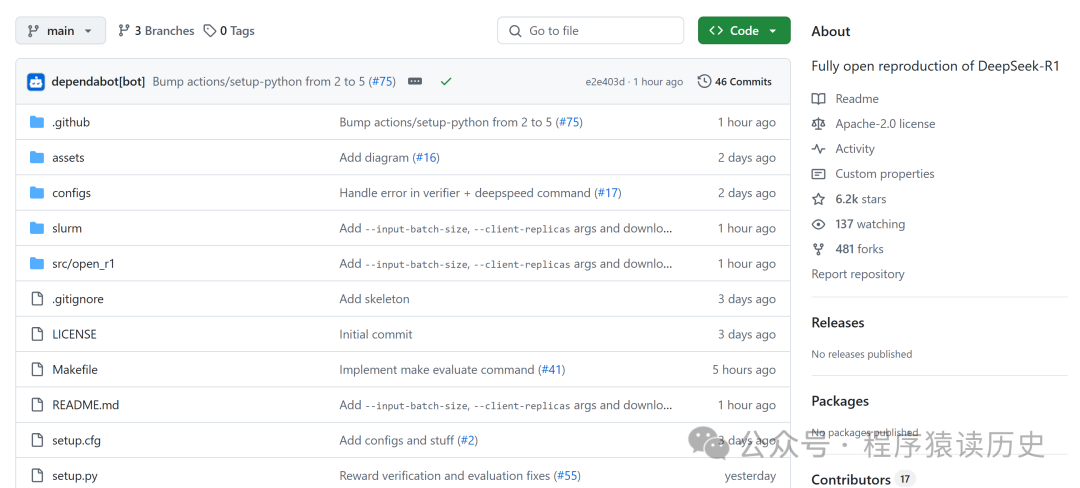1080x488 pixels.
Task: Click the forks icon beside 481
Action: pos(819,249)
